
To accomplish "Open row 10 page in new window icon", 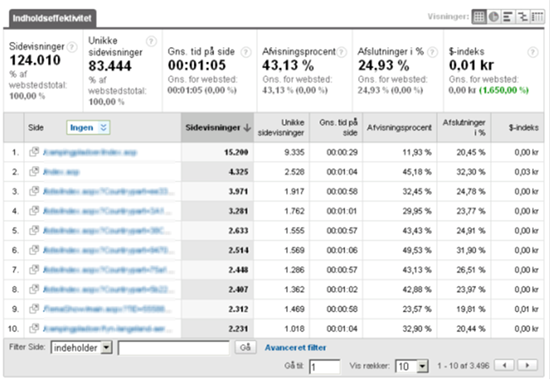I will click(34, 329).
